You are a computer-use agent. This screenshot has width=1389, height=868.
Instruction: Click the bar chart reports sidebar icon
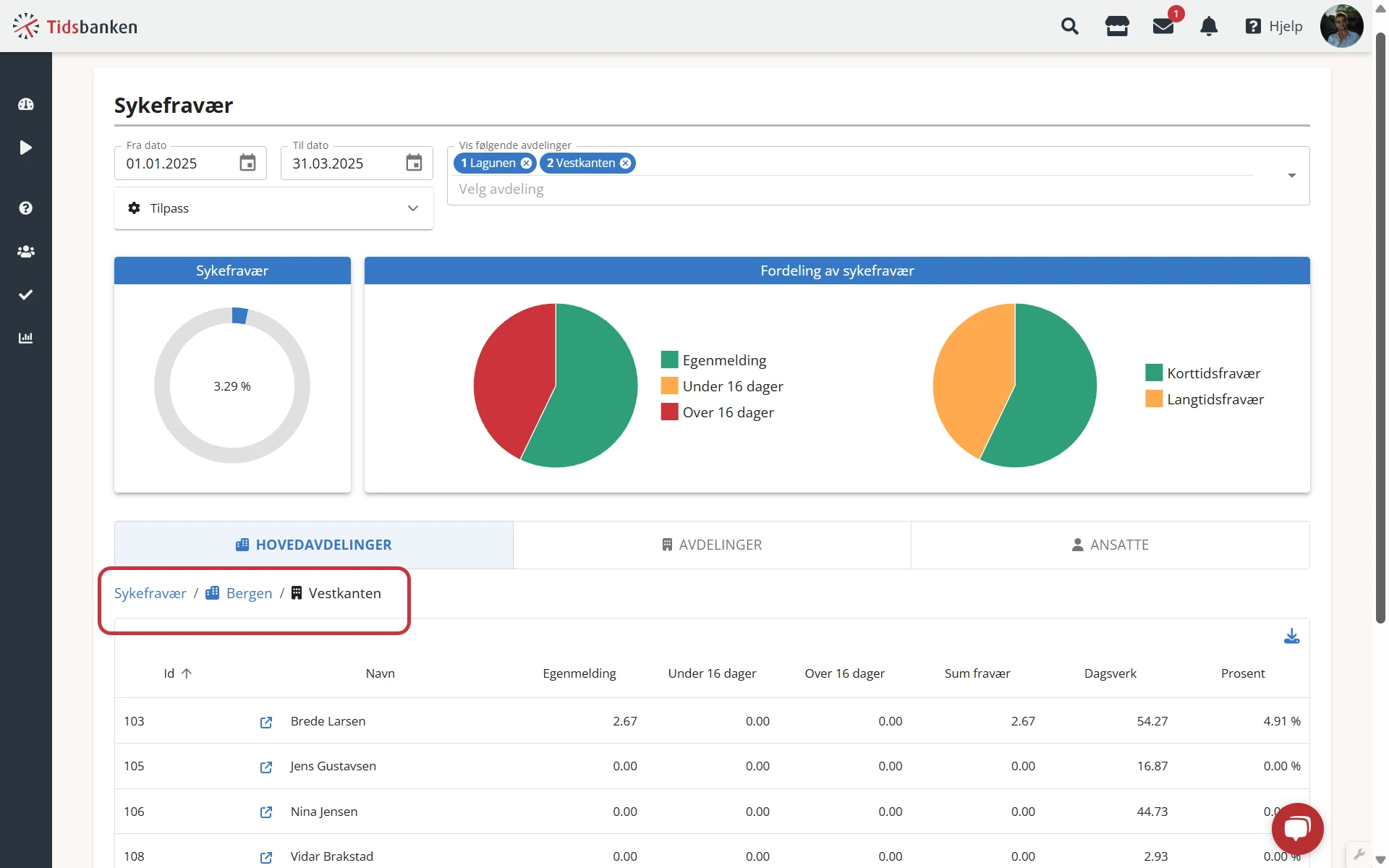pyautogui.click(x=26, y=338)
